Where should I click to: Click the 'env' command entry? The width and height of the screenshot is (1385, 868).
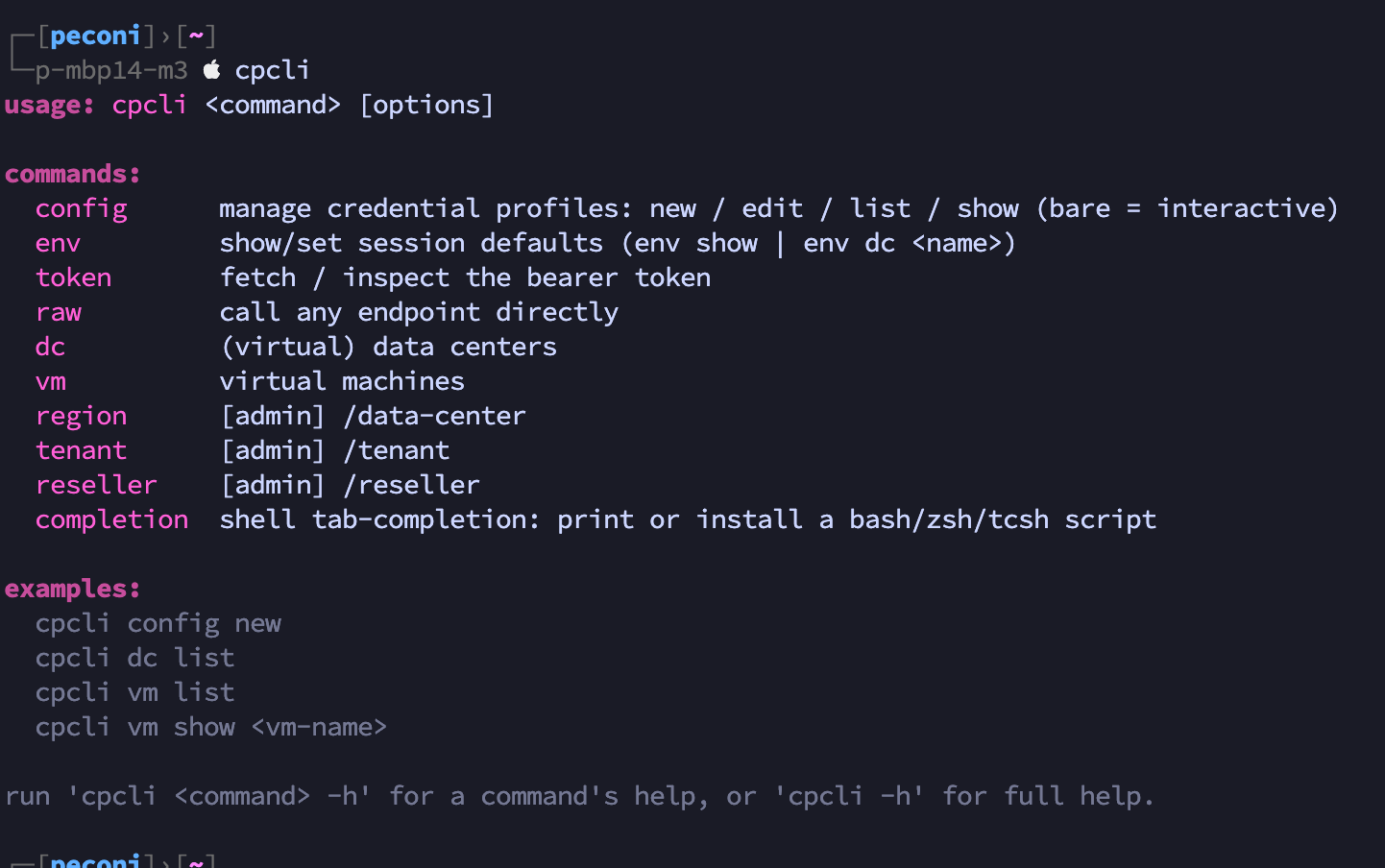[x=58, y=244]
